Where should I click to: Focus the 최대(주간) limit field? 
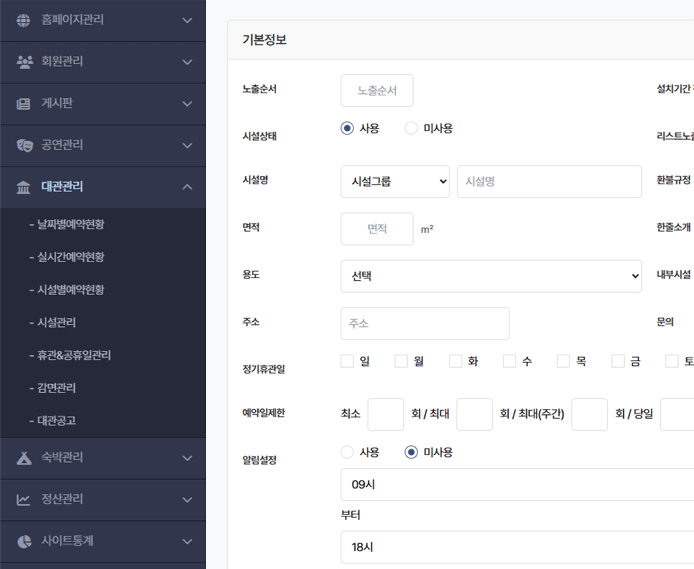coord(590,414)
